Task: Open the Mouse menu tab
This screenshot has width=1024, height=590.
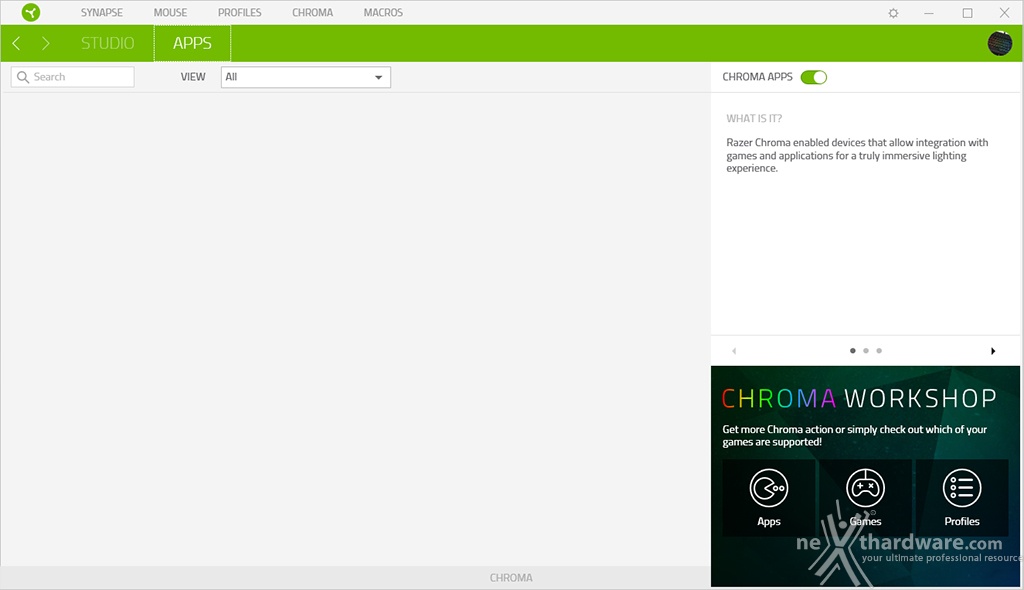Action: point(170,12)
